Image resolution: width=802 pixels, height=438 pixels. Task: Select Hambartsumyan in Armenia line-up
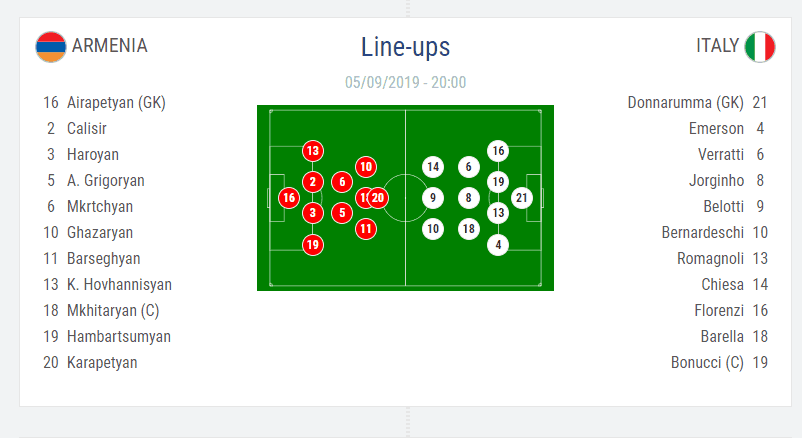[x=119, y=337]
